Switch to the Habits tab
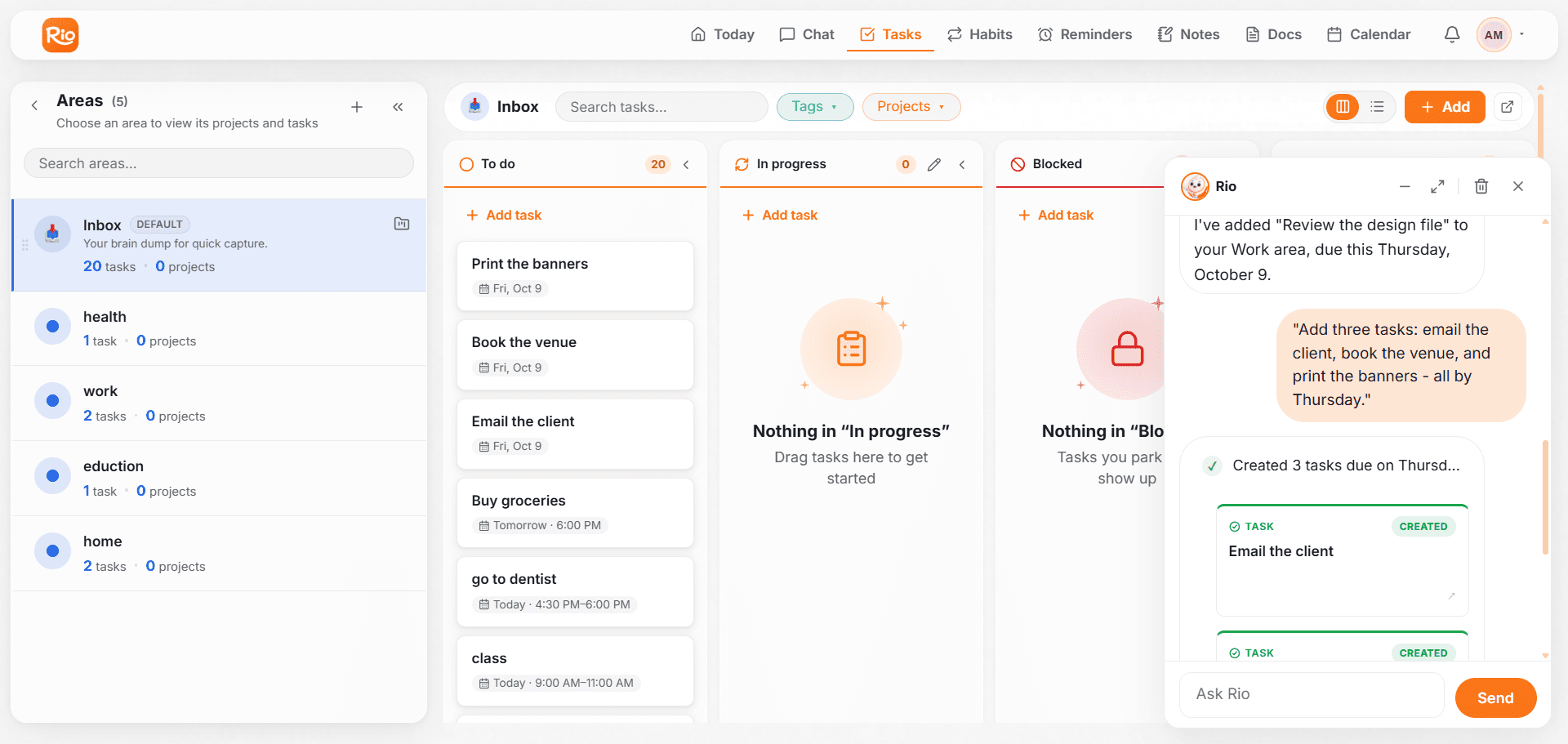This screenshot has height=744, width=1568. pyautogui.click(x=980, y=34)
